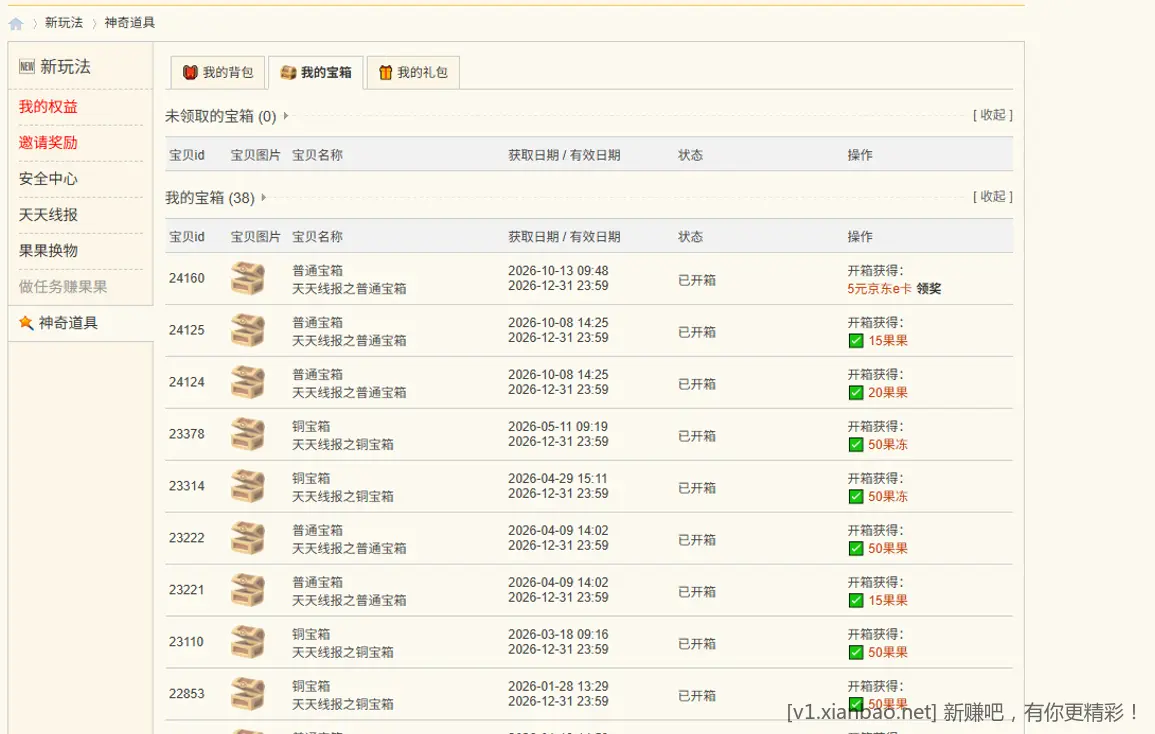
Task: Collapse 未领取的宝箱 section via 收起
Action: [x=992, y=115]
